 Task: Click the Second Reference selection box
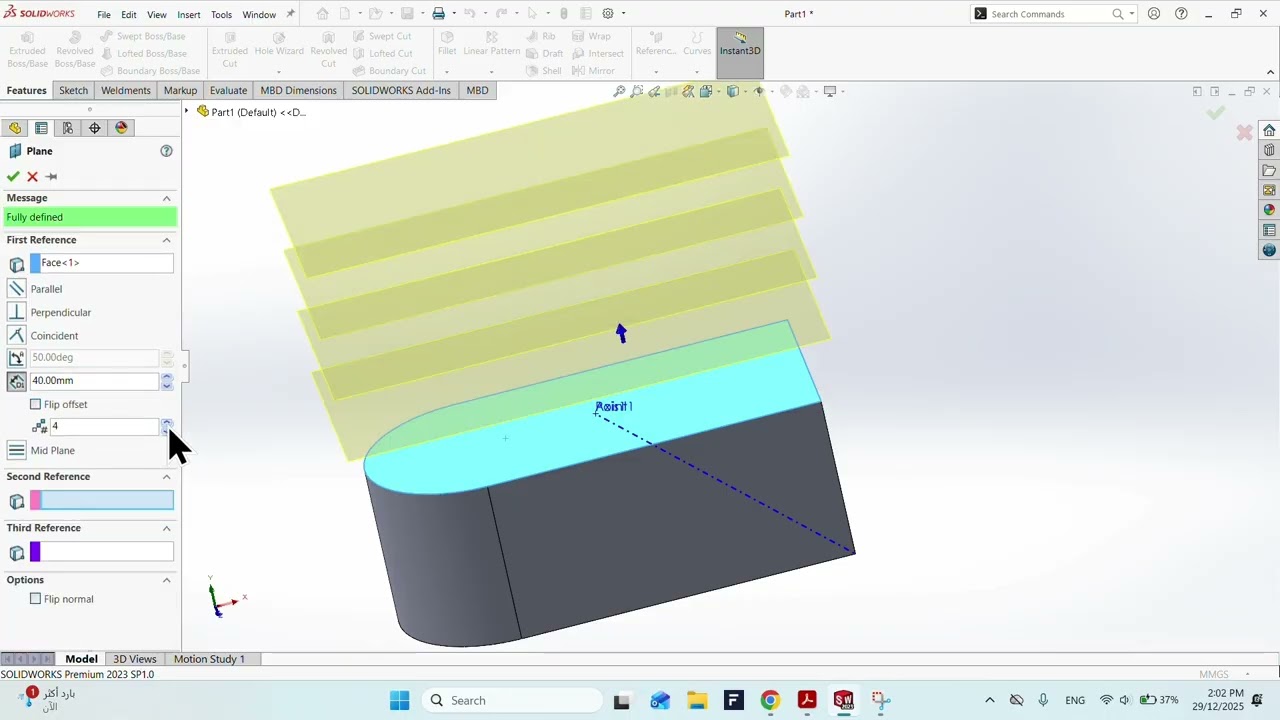[102, 501]
